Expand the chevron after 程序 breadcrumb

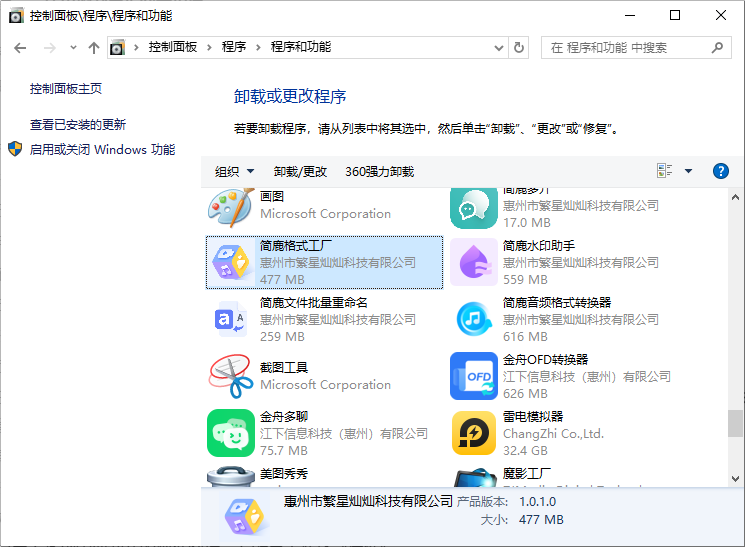258,48
